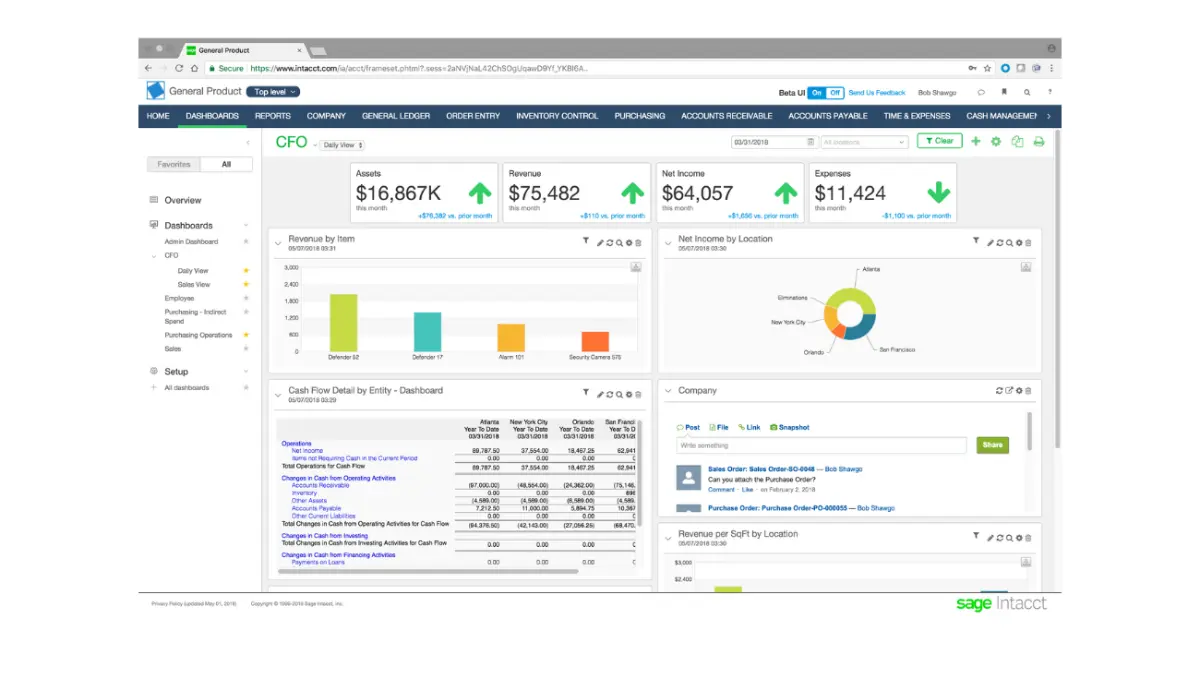
Task: Open the filter icon on Revenue by Item
Action: (x=588, y=241)
